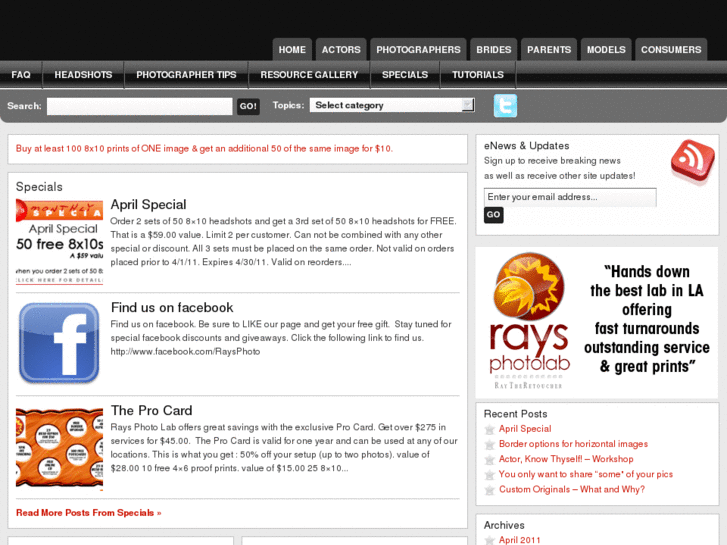727x545 pixels.
Task: Switch to the CONSUMERS tab
Action: (671, 50)
